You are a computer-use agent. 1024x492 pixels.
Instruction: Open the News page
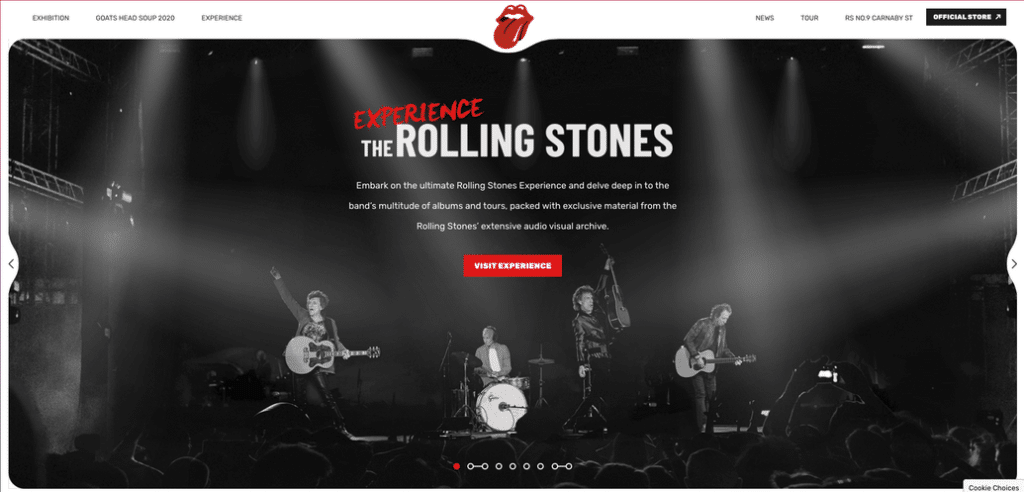765,18
